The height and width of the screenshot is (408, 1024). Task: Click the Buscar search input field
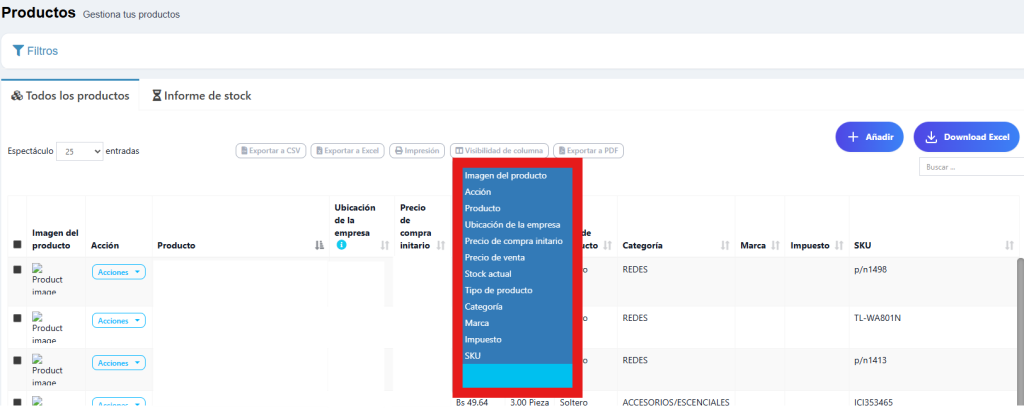[970, 167]
